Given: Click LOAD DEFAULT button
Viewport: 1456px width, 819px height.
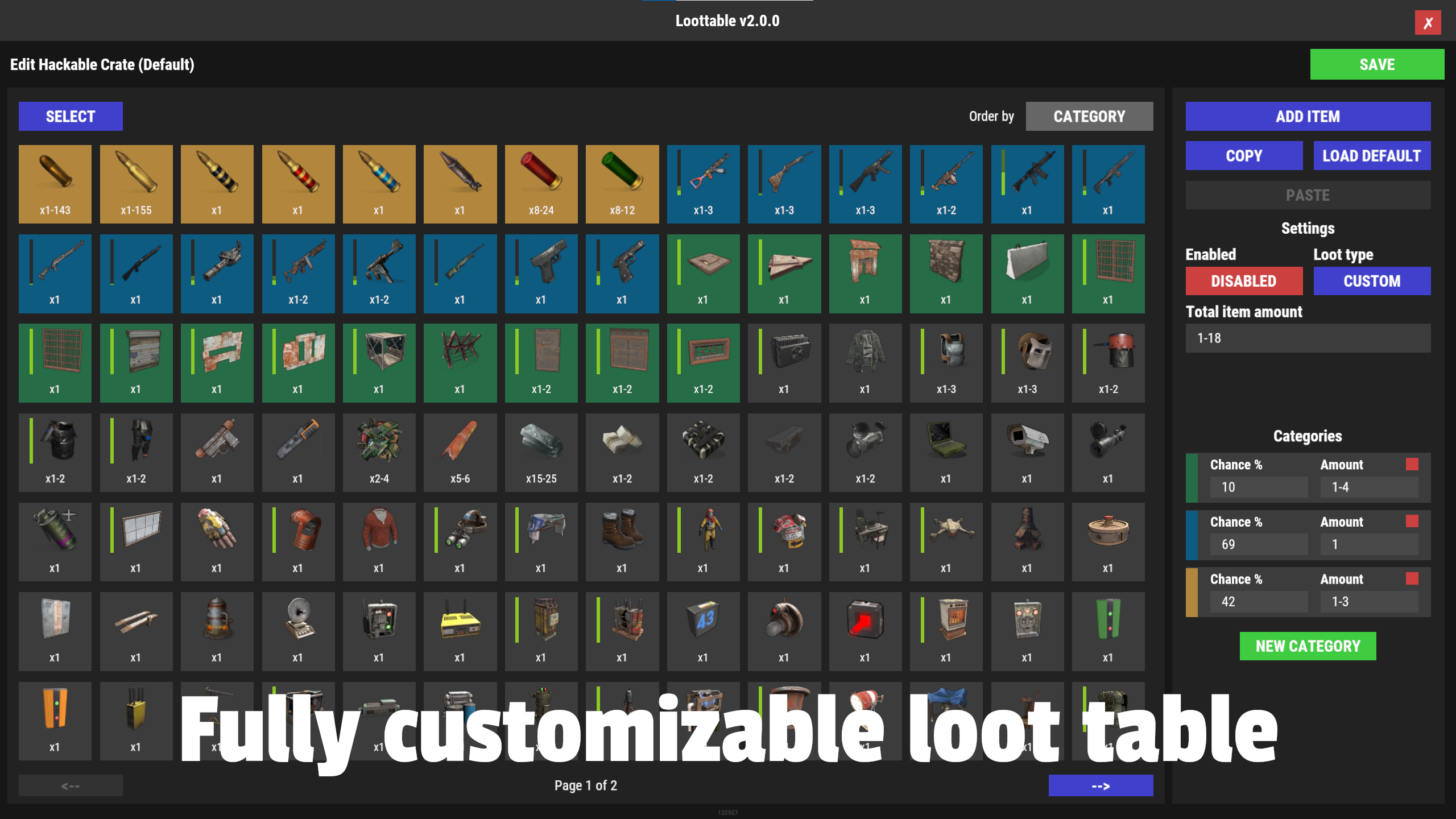Looking at the screenshot, I should coord(1371,156).
